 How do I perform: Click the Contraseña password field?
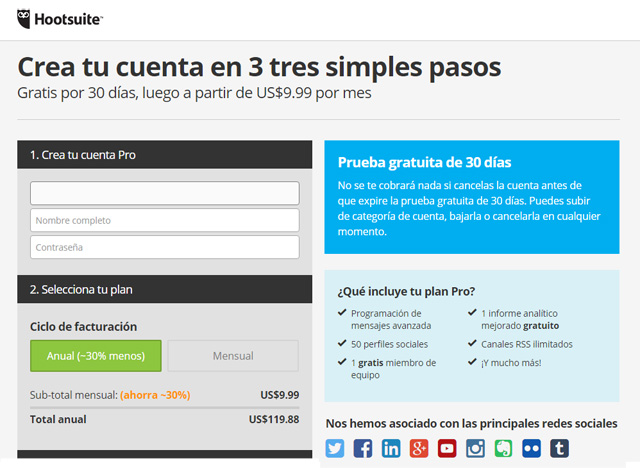tap(164, 247)
